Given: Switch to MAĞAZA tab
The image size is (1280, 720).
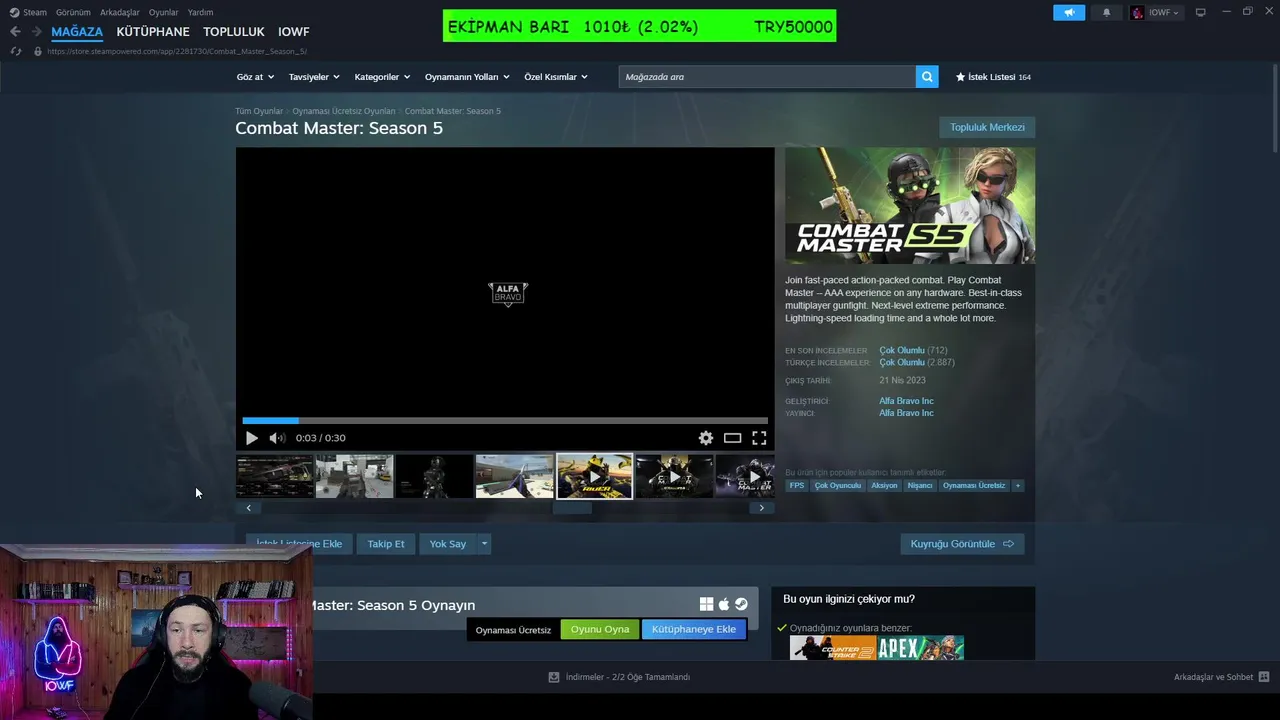Looking at the screenshot, I should [x=77, y=32].
